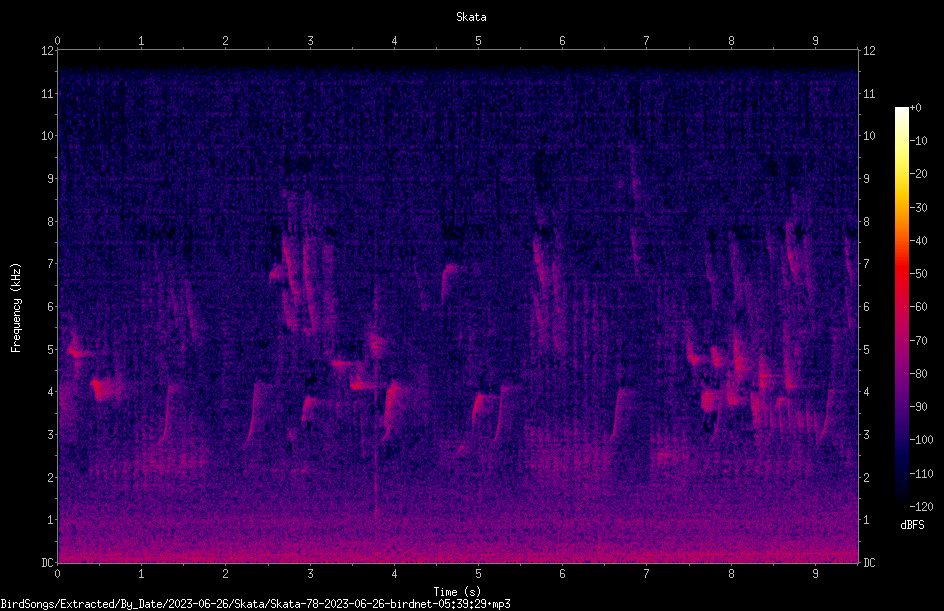Click '3' on the right frequency axis
This screenshot has width=944, height=611.
(x=866, y=435)
